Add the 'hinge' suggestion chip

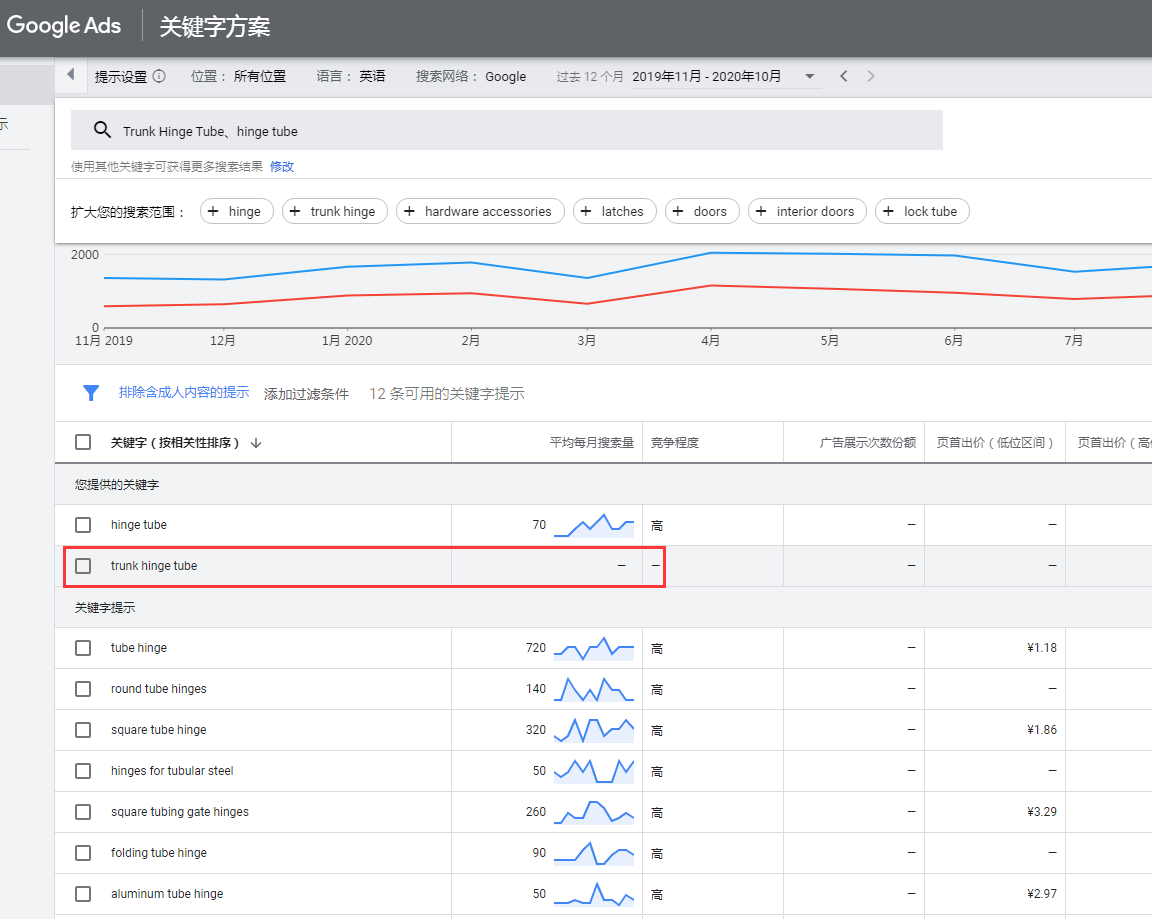[x=237, y=211]
